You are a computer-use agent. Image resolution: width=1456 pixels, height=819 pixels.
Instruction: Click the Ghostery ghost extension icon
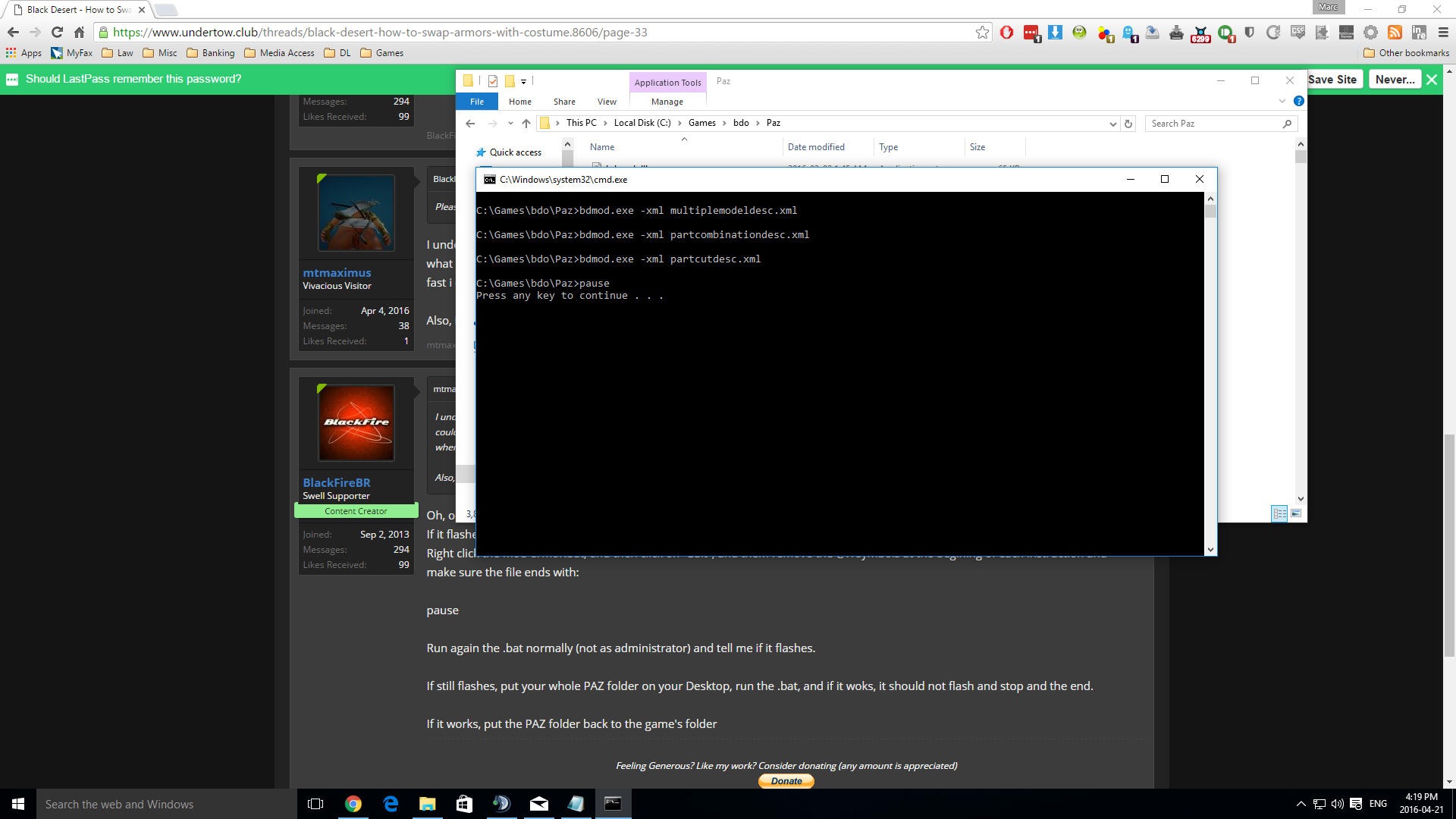pos(1128,33)
